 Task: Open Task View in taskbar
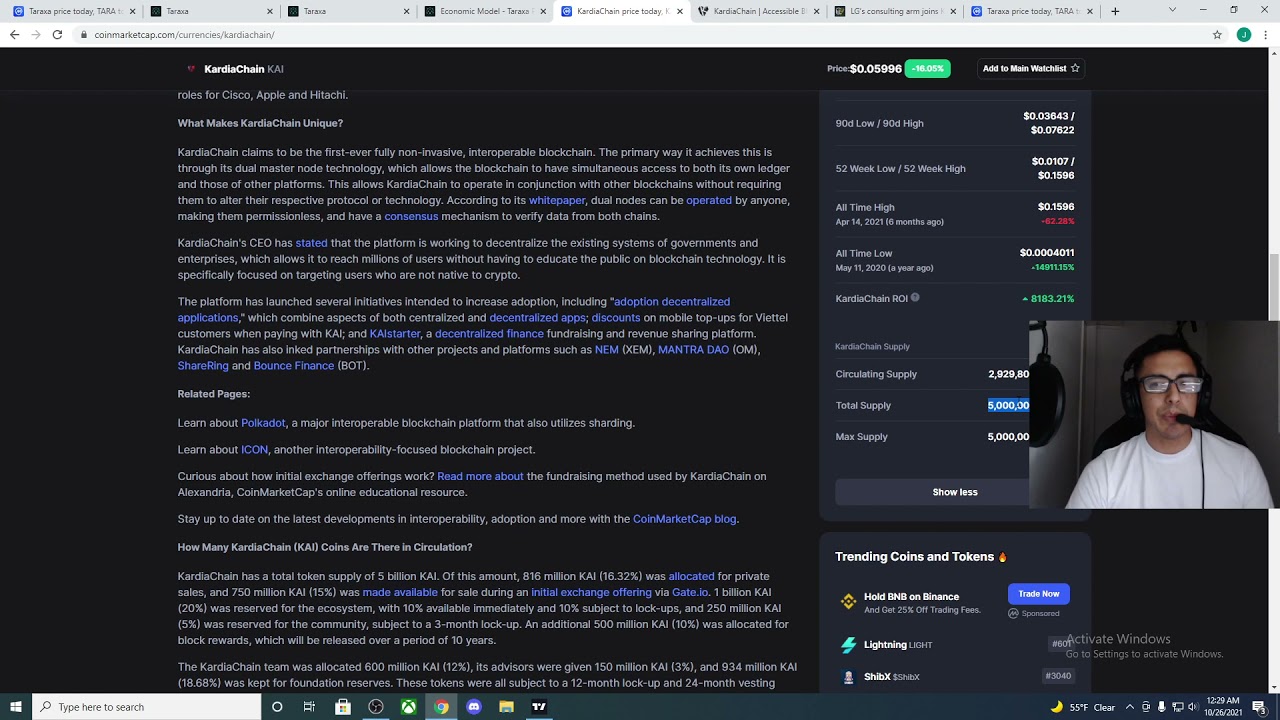coord(309,707)
